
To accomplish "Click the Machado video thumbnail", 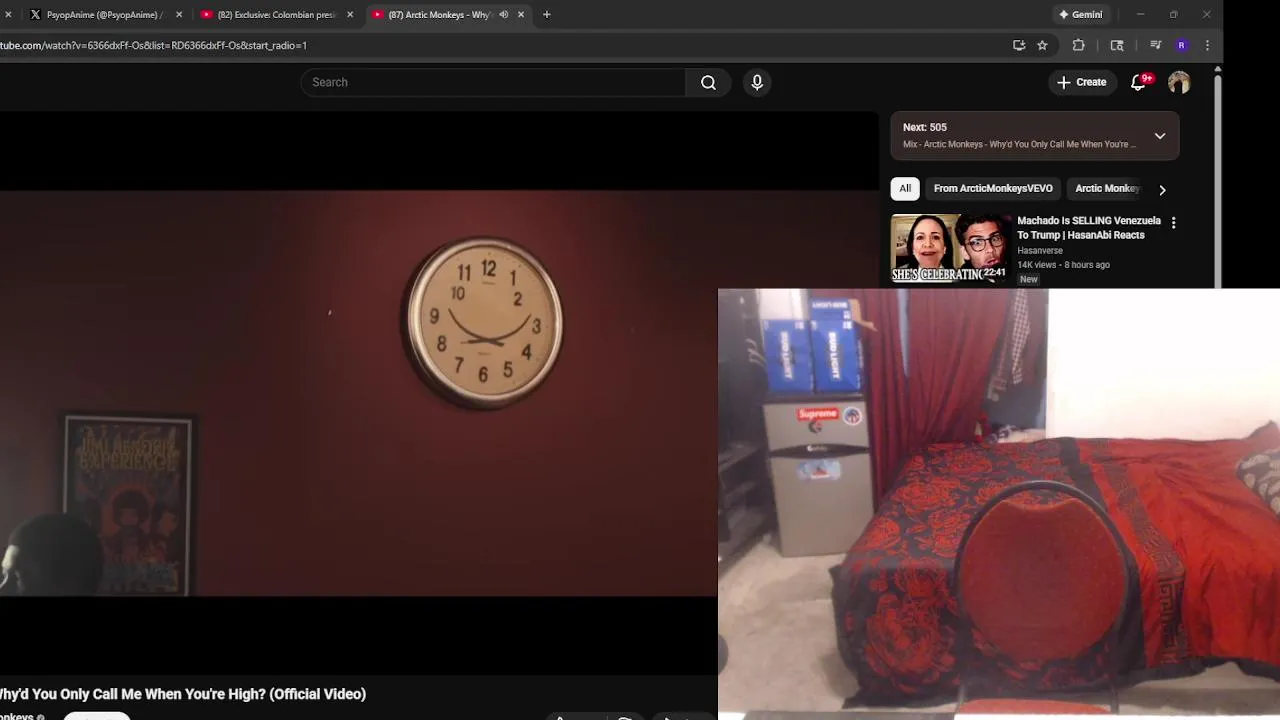I will point(950,248).
